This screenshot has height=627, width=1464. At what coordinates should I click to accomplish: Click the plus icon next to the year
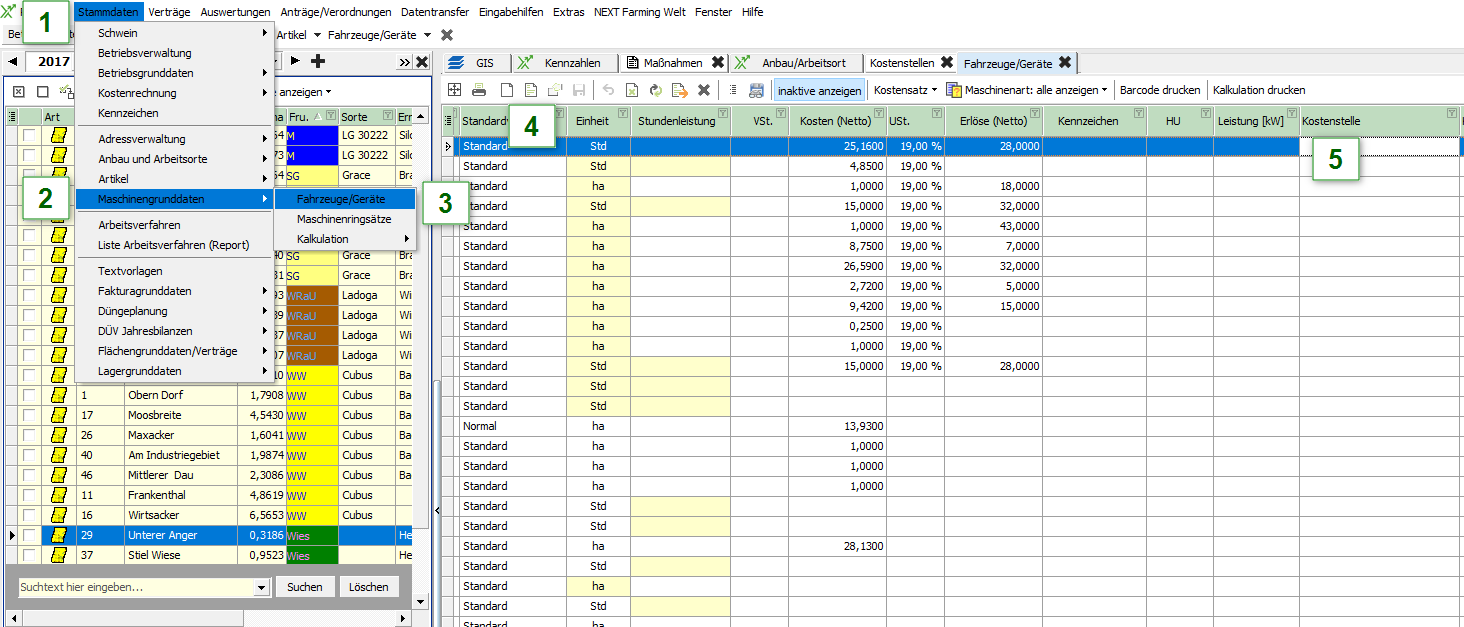click(319, 62)
